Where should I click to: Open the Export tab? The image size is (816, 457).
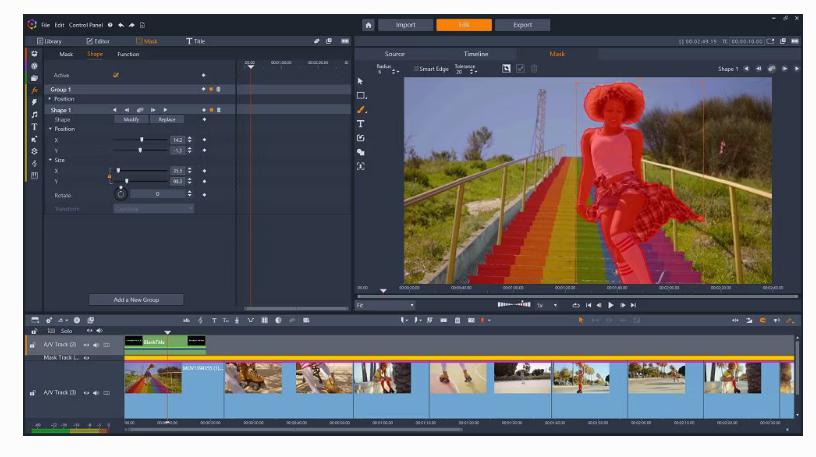[x=522, y=24]
